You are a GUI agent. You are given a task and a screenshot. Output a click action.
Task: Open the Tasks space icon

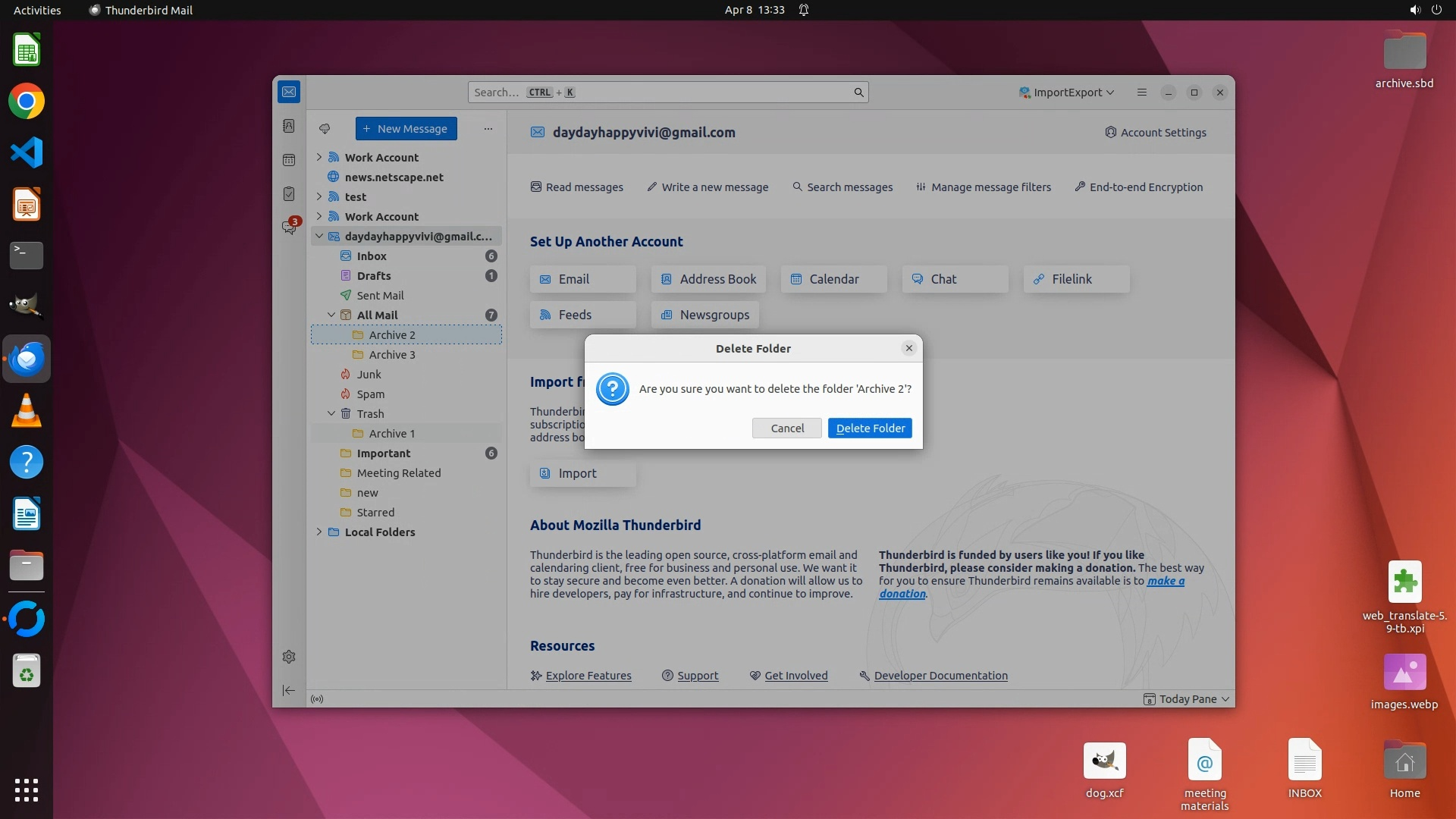(x=289, y=194)
